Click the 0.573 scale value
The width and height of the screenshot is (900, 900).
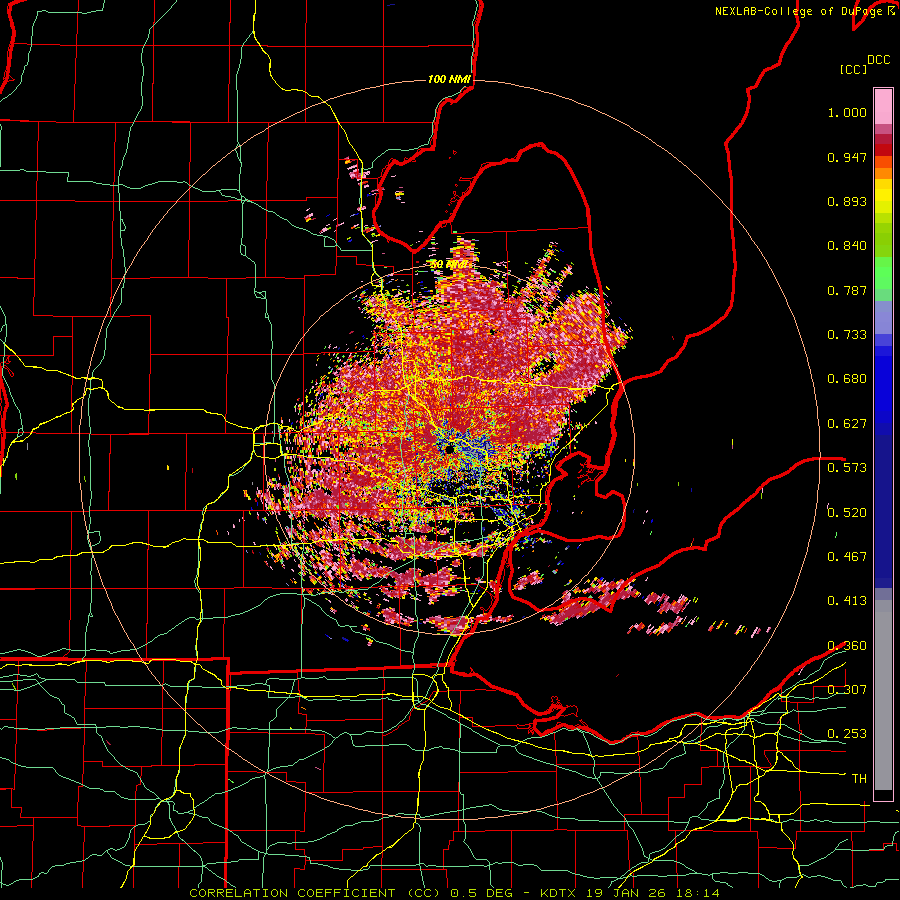point(847,468)
